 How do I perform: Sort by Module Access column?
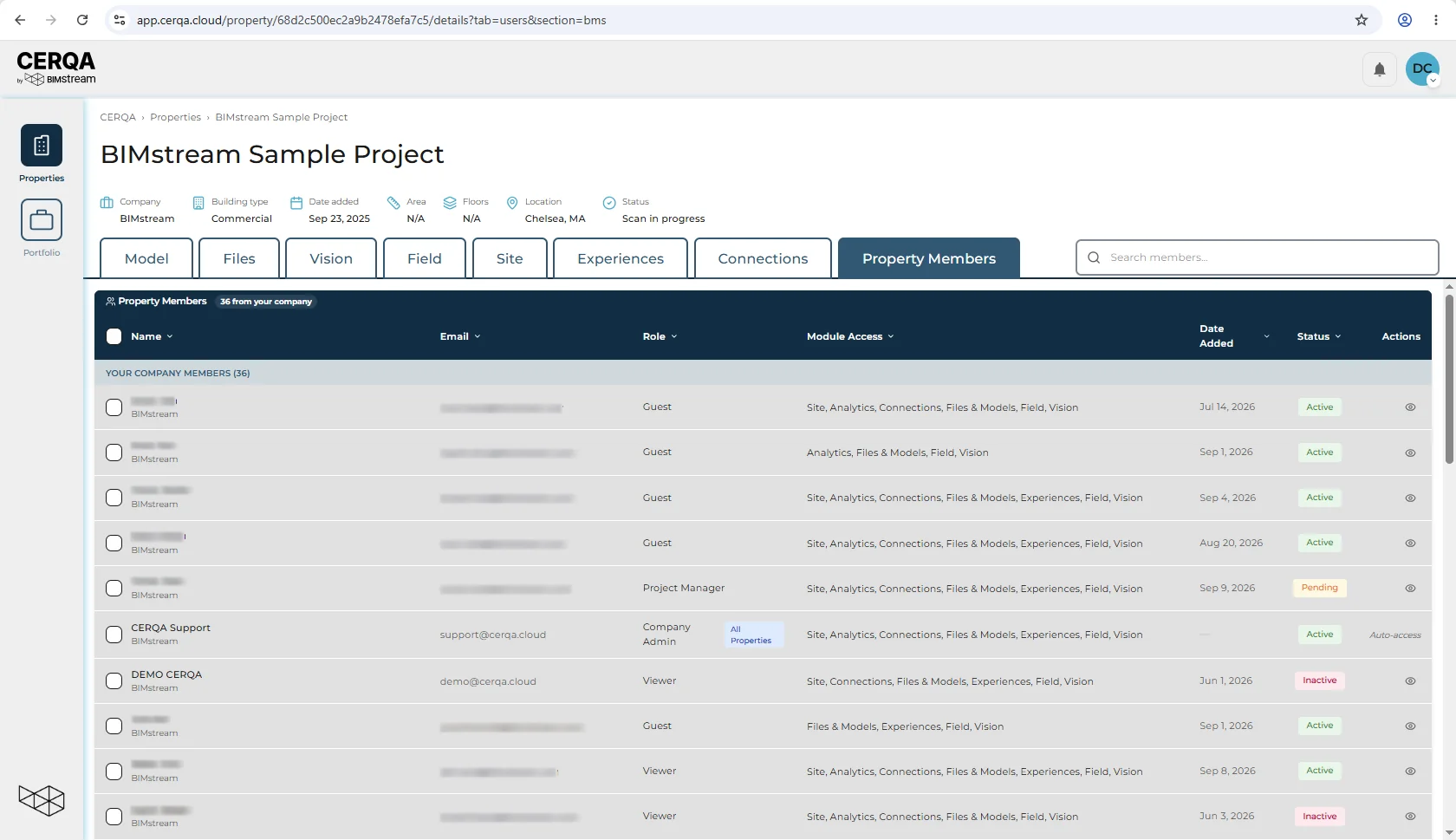tap(850, 336)
